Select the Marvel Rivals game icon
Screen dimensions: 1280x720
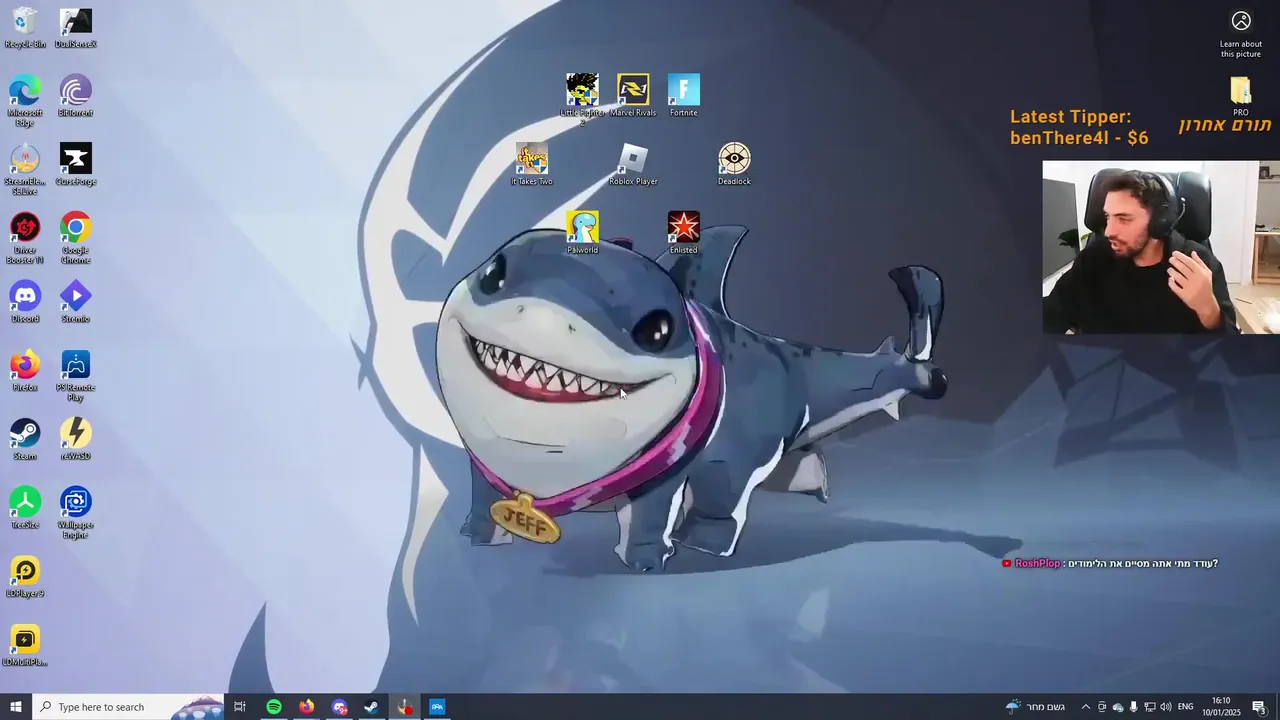pyautogui.click(x=633, y=96)
